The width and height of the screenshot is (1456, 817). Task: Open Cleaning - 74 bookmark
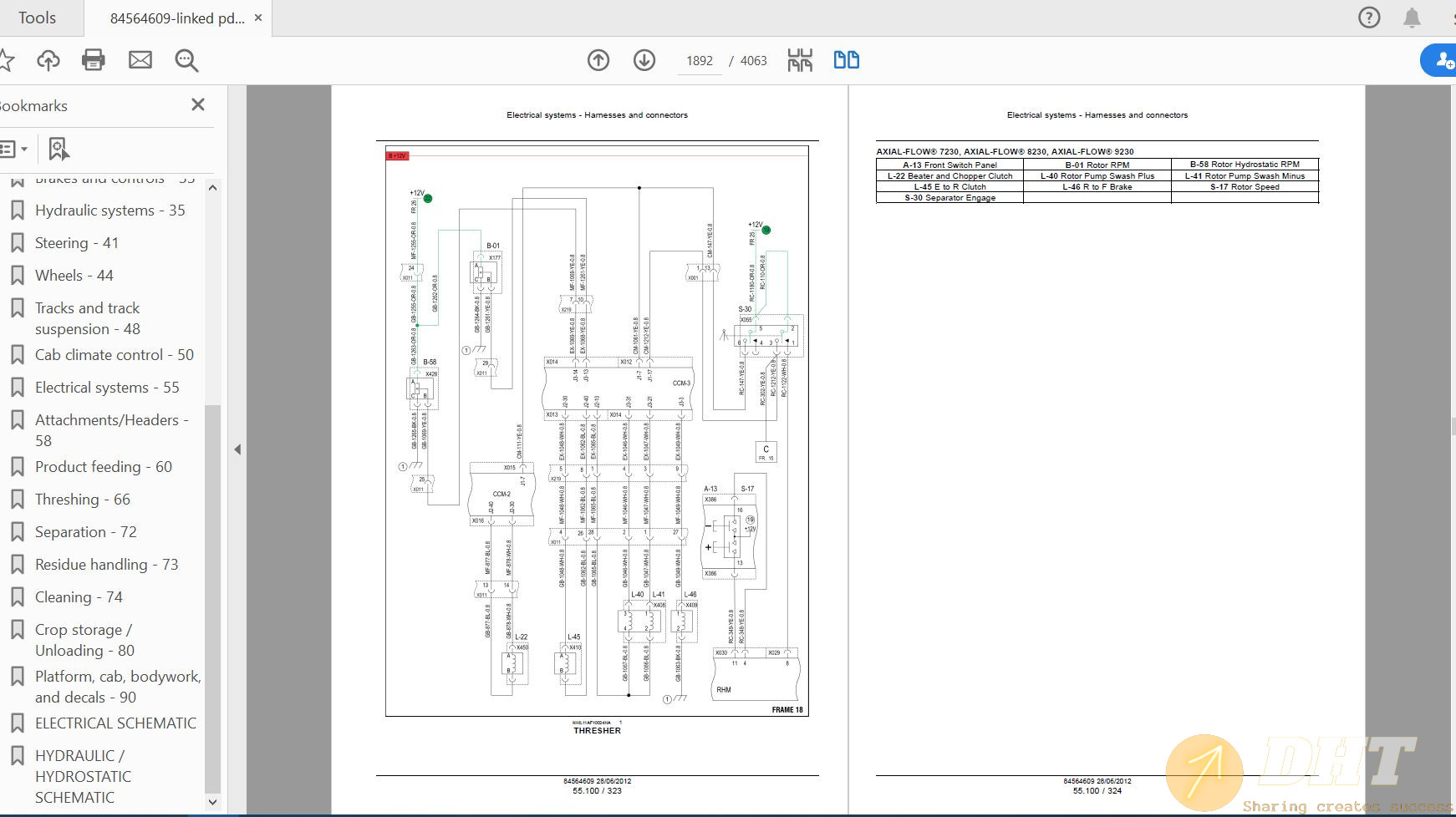79,597
